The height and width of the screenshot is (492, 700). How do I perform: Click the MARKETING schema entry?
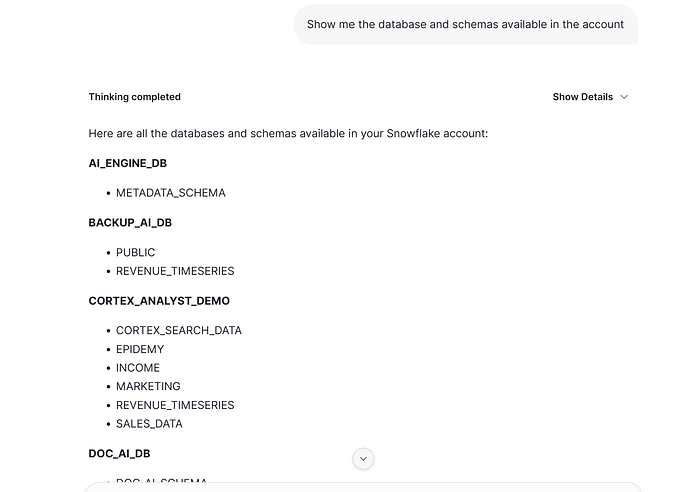point(148,386)
